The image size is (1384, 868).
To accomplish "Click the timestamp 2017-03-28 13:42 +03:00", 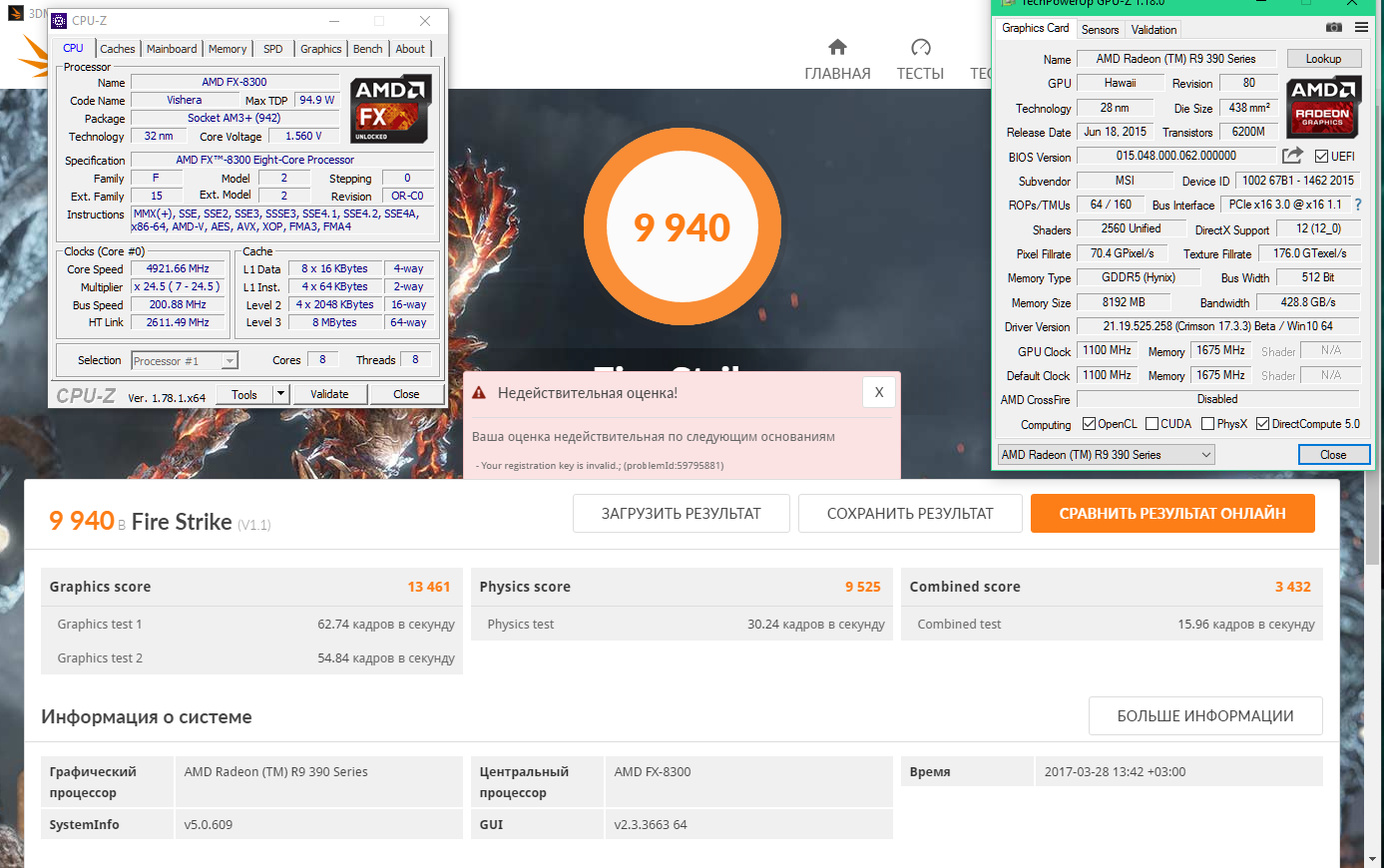I will click(x=1115, y=772).
